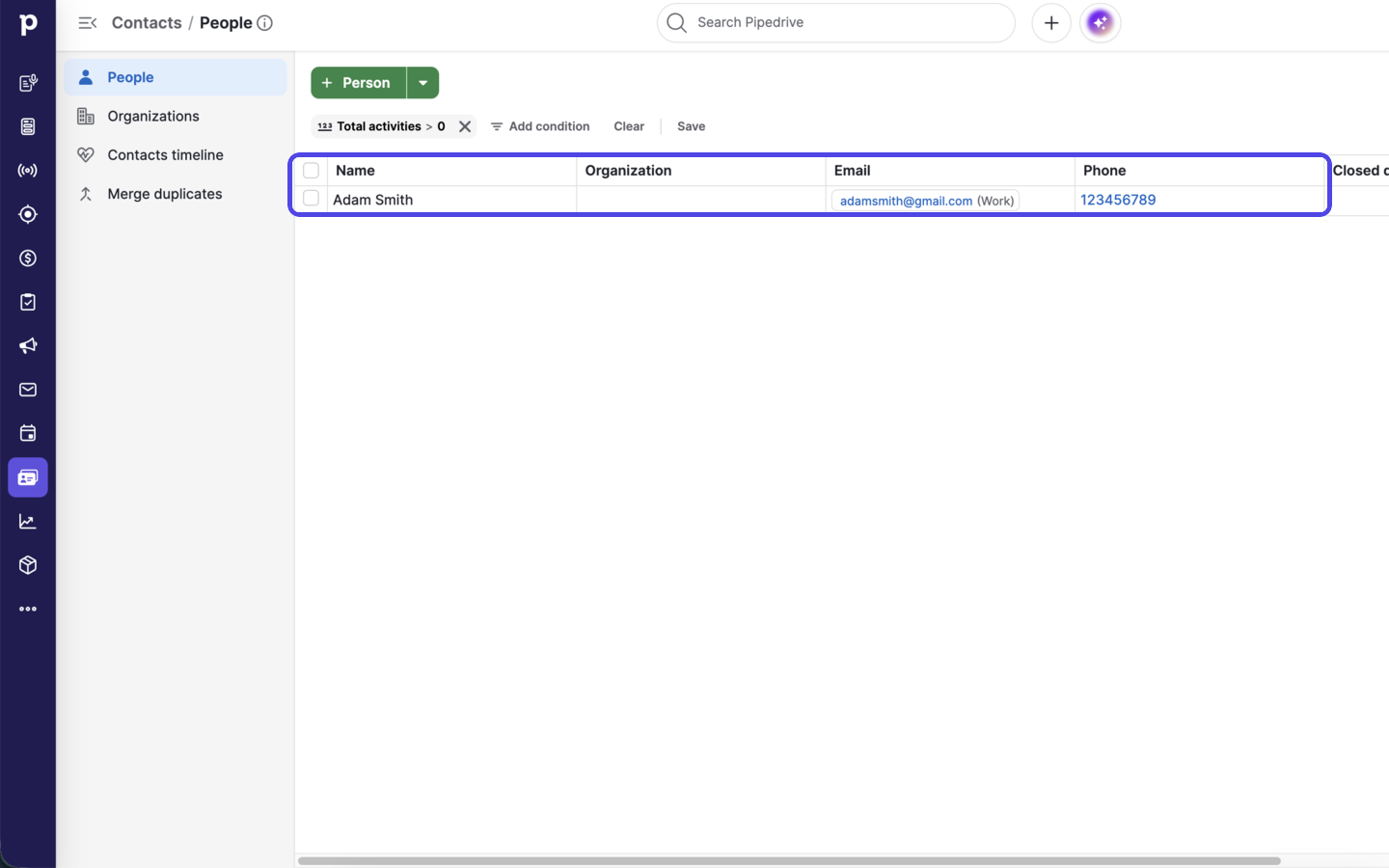Tick the select-all checkbox in table header

[311, 171]
